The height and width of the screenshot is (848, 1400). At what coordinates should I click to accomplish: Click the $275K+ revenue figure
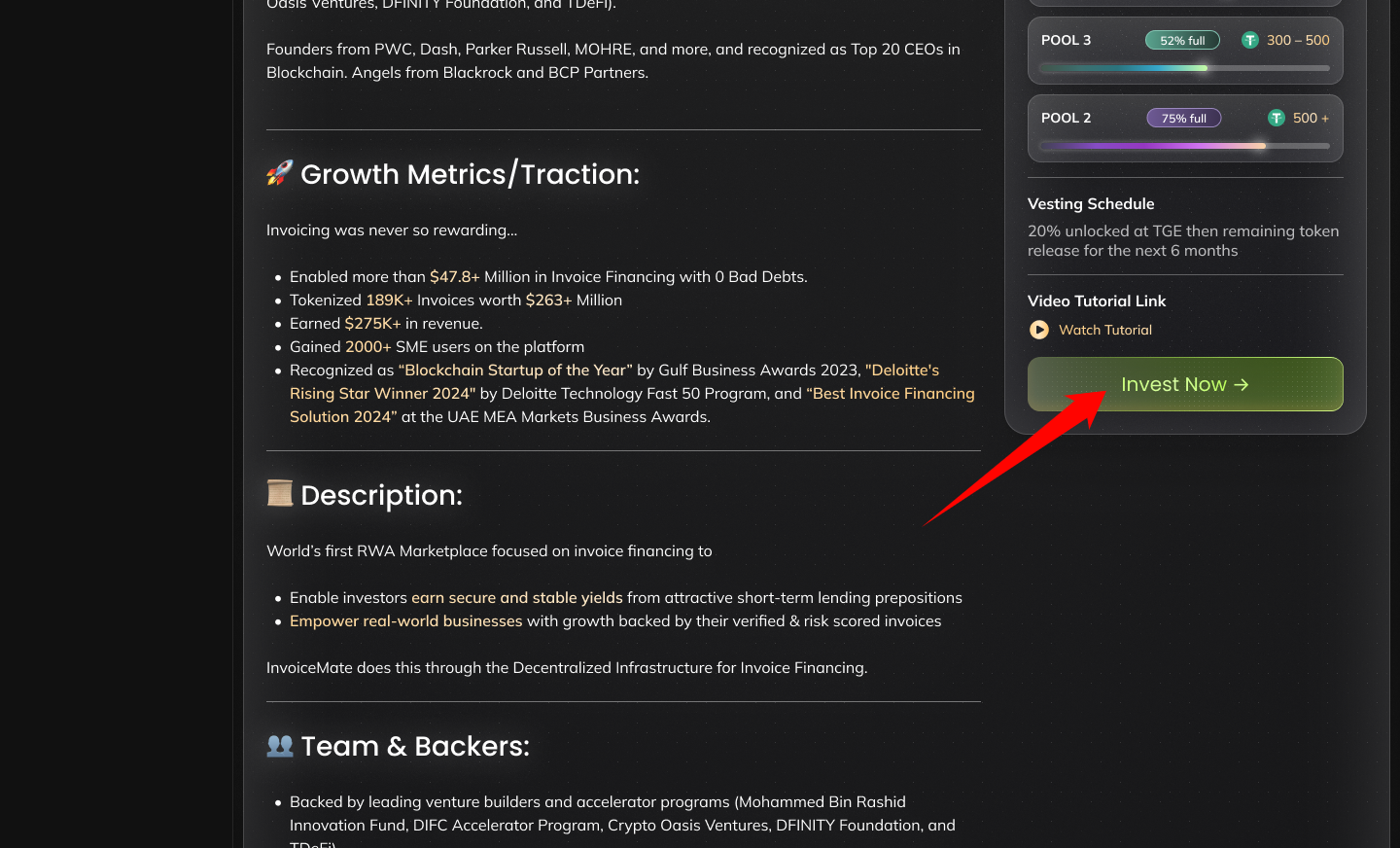pos(372,323)
